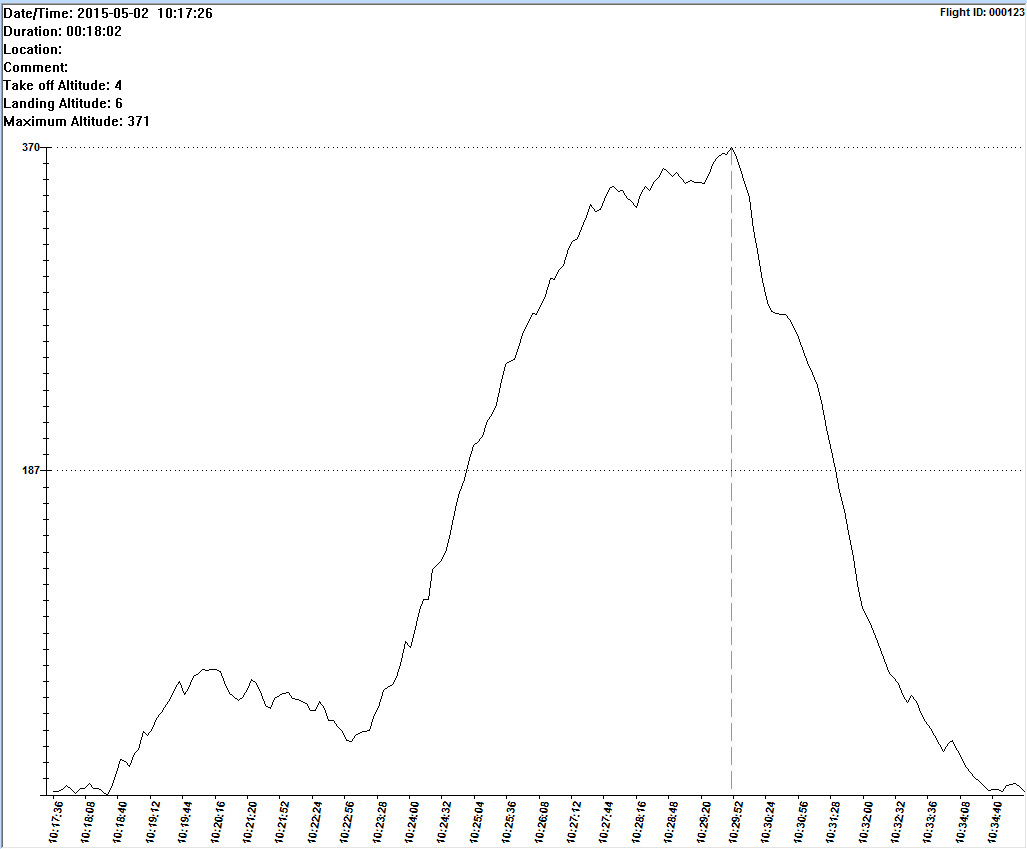
Task: Click the peak of the altitude curve
Action: click(732, 148)
